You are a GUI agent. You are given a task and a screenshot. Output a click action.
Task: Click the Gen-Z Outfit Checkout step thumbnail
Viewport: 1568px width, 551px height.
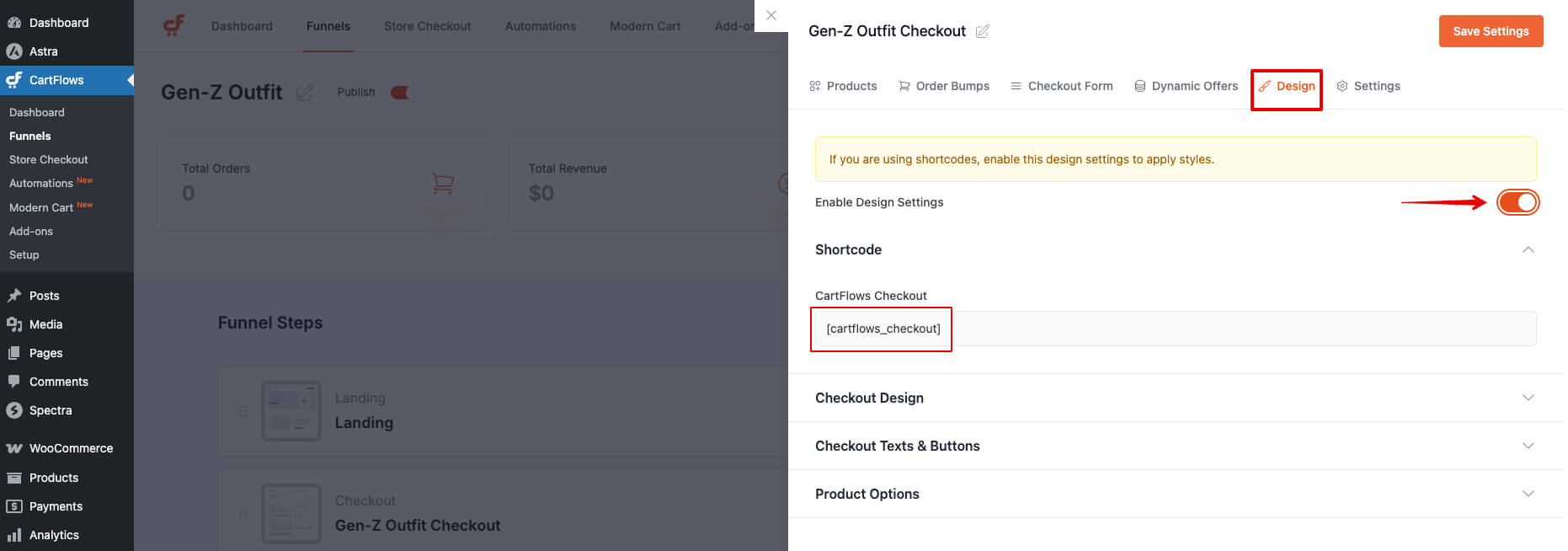pos(291,513)
